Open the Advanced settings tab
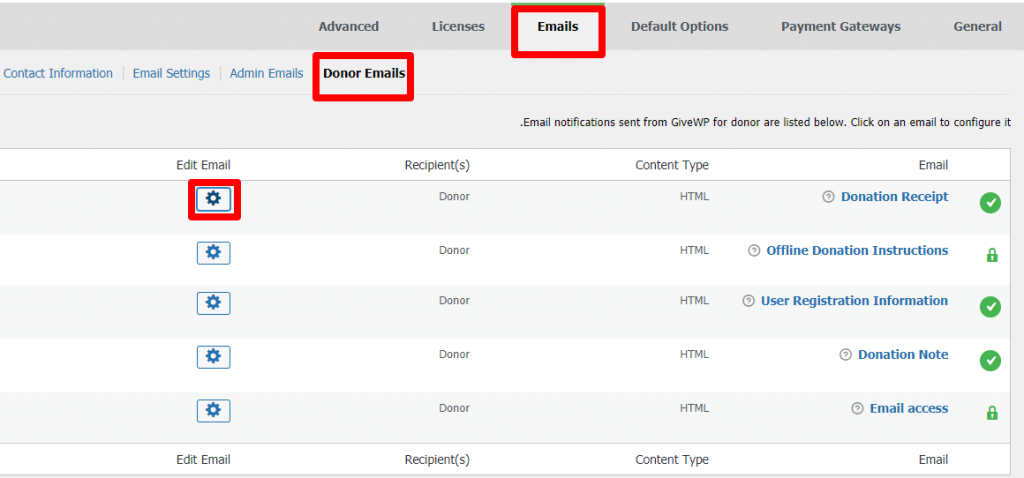 click(349, 27)
